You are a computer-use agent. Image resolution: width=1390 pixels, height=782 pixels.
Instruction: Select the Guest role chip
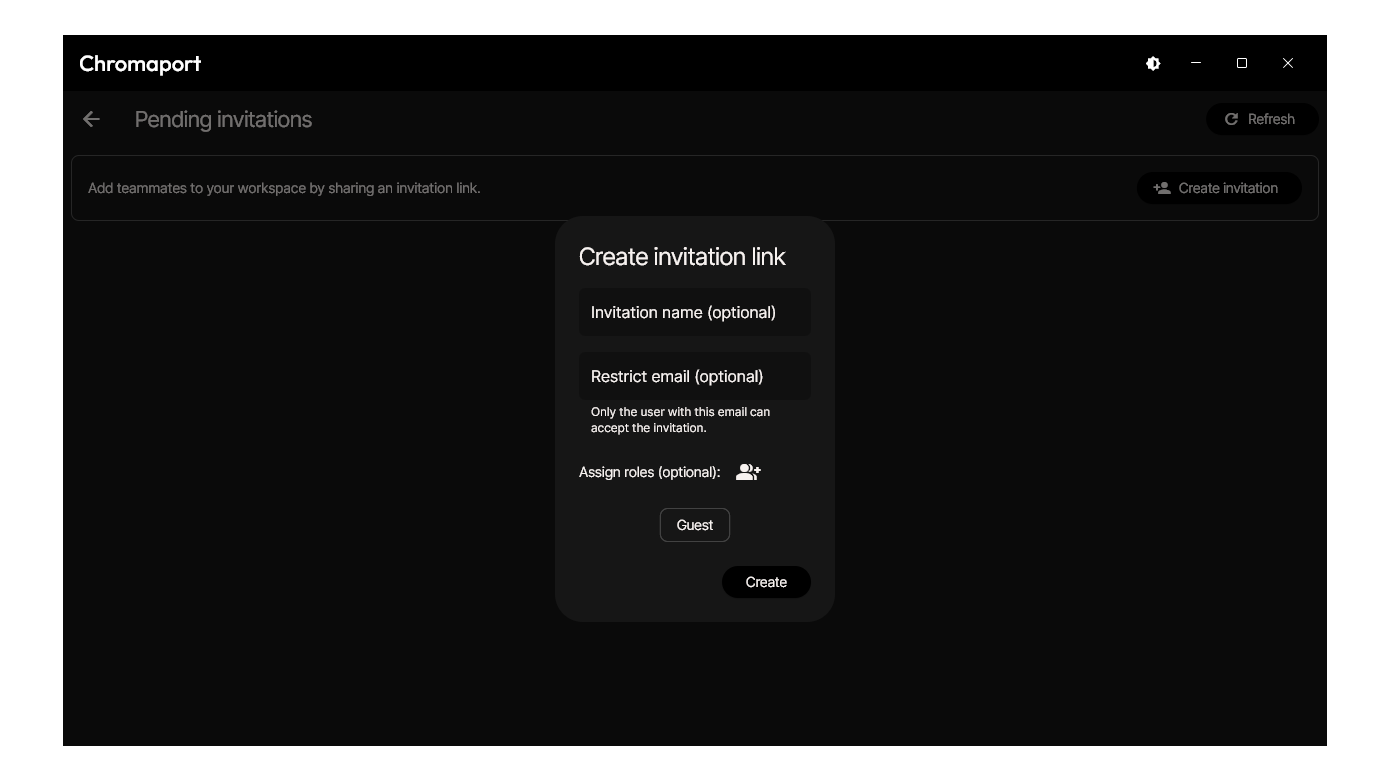click(694, 525)
